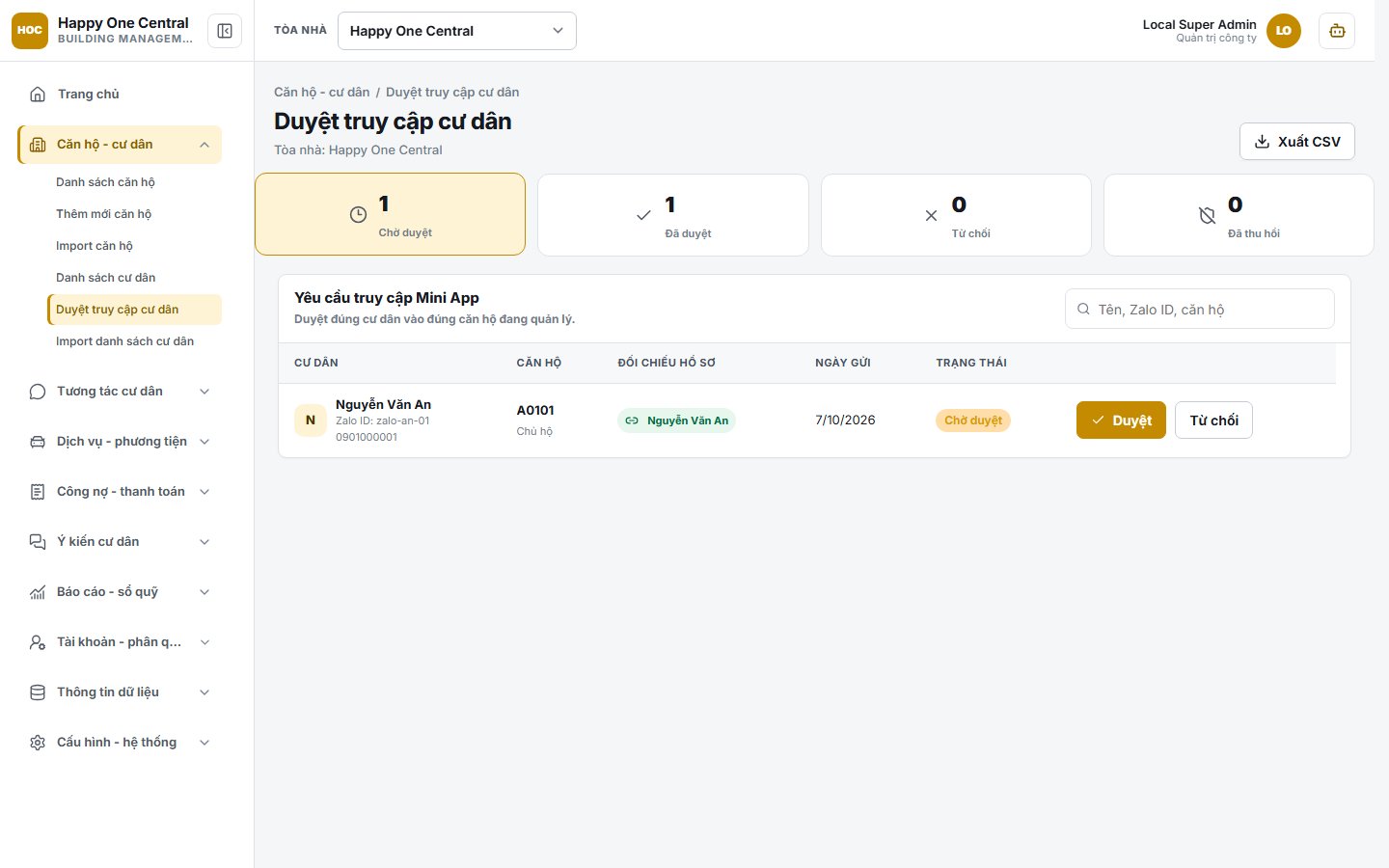The height and width of the screenshot is (868, 1389).
Task: Click the car icon for Dịch vụ - phương tiện
Action: pyautogui.click(x=38, y=442)
